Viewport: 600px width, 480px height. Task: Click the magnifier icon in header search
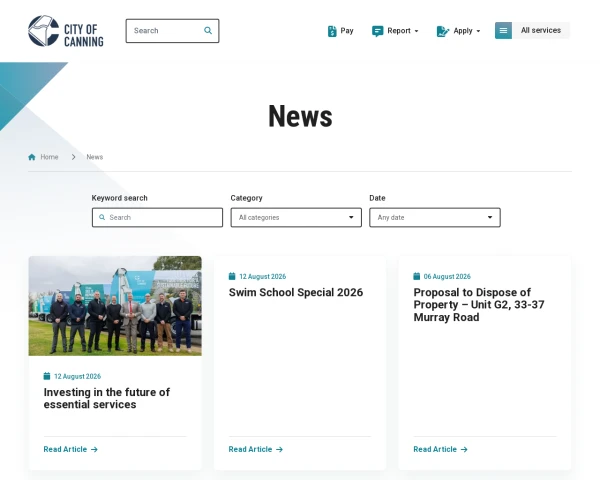click(x=208, y=31)
